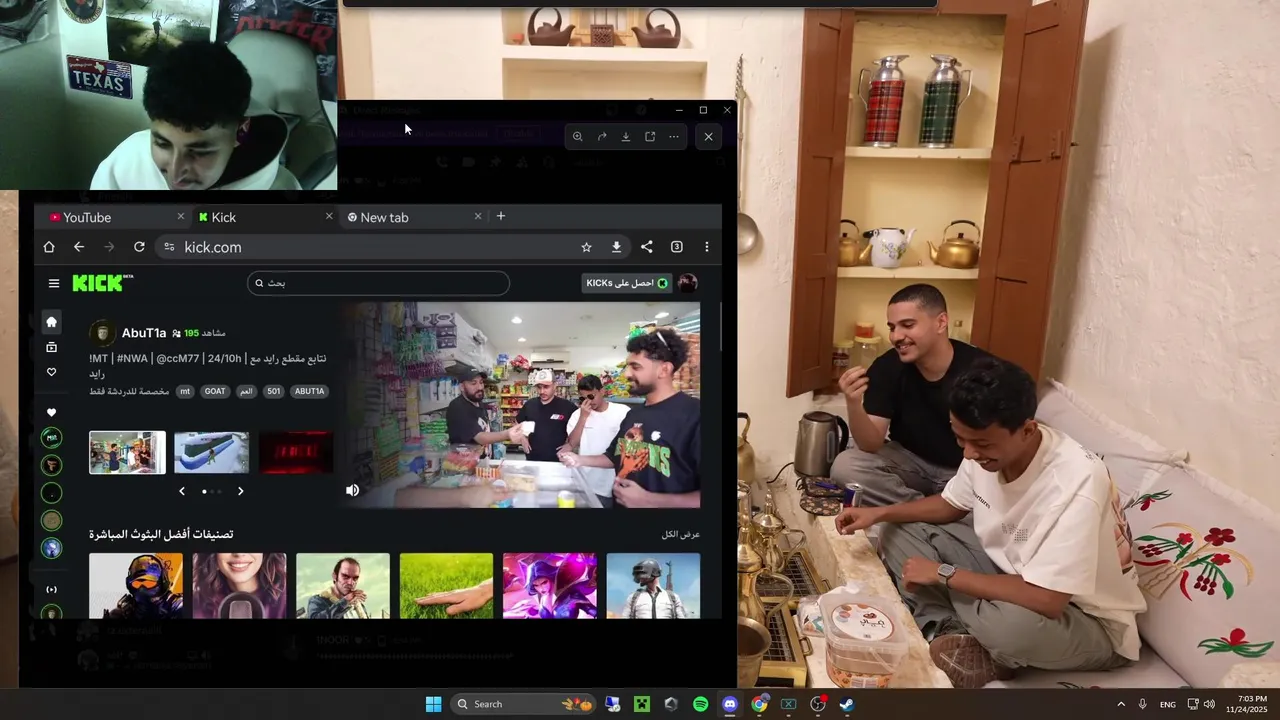The height and width of the screenshot is (720, 1280).
Task: Open the first followed channel avatar in sidebar
Action: pyautogui.click(x=51, y=437)
